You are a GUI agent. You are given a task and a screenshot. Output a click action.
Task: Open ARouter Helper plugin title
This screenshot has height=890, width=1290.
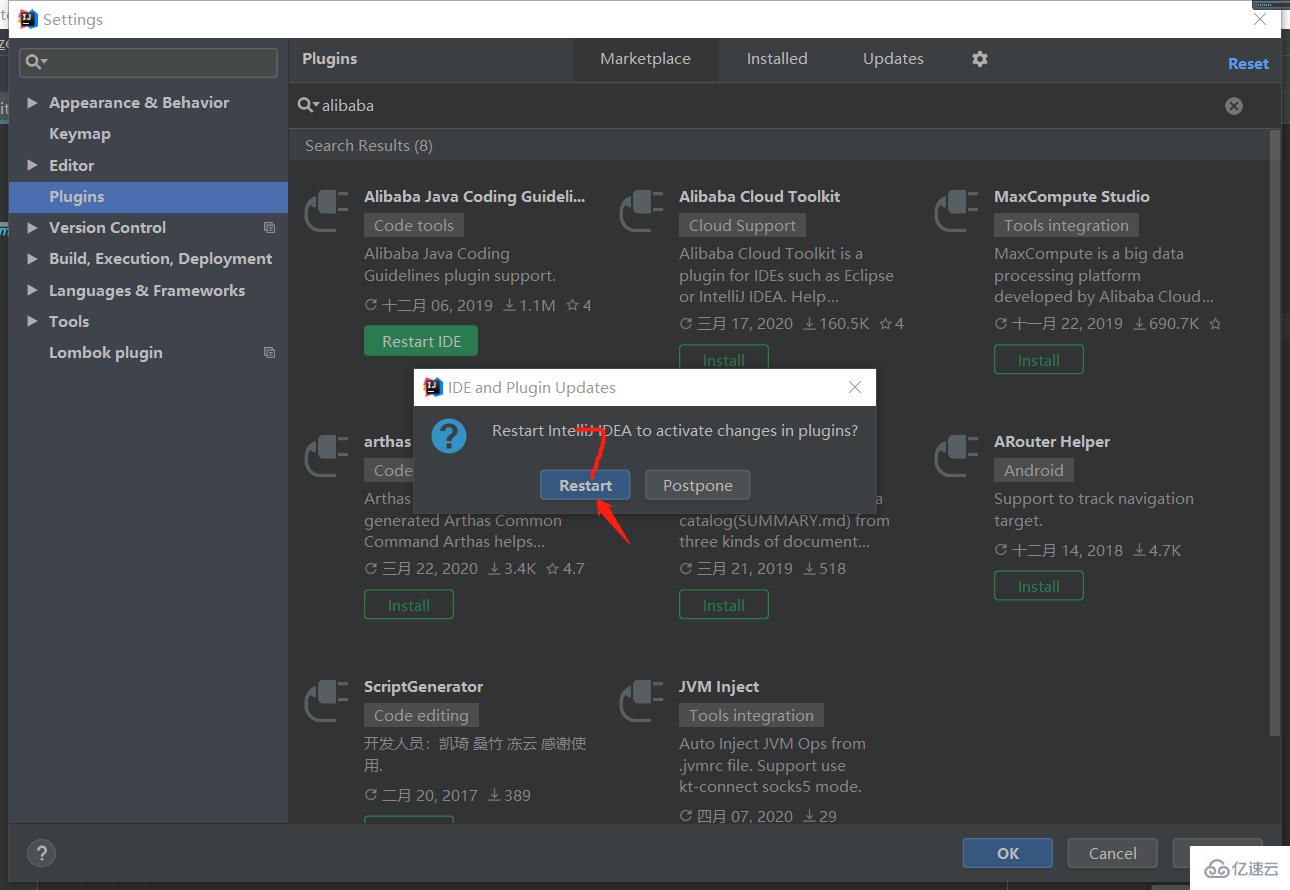tap(1052, 442)
